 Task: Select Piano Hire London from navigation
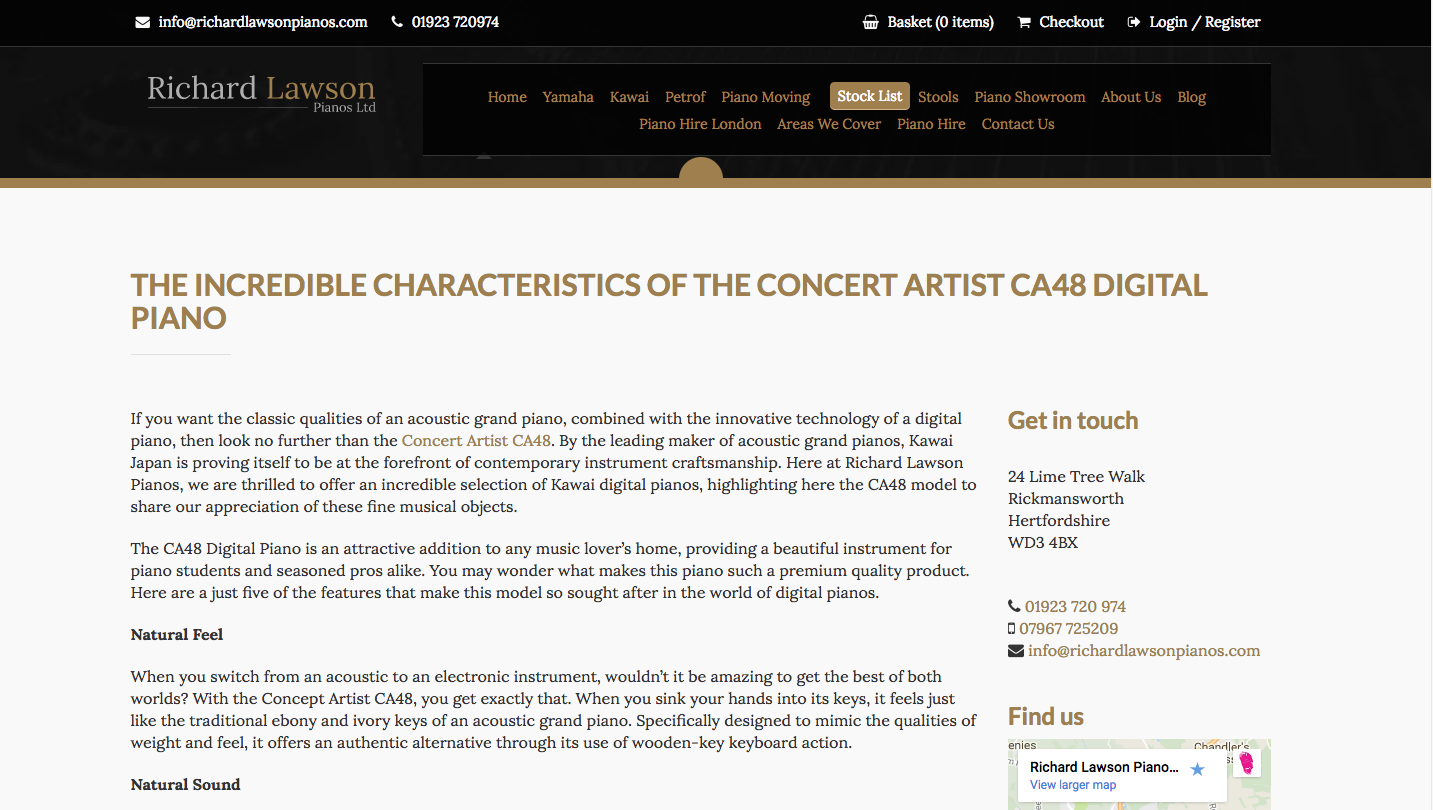point(700,124)
